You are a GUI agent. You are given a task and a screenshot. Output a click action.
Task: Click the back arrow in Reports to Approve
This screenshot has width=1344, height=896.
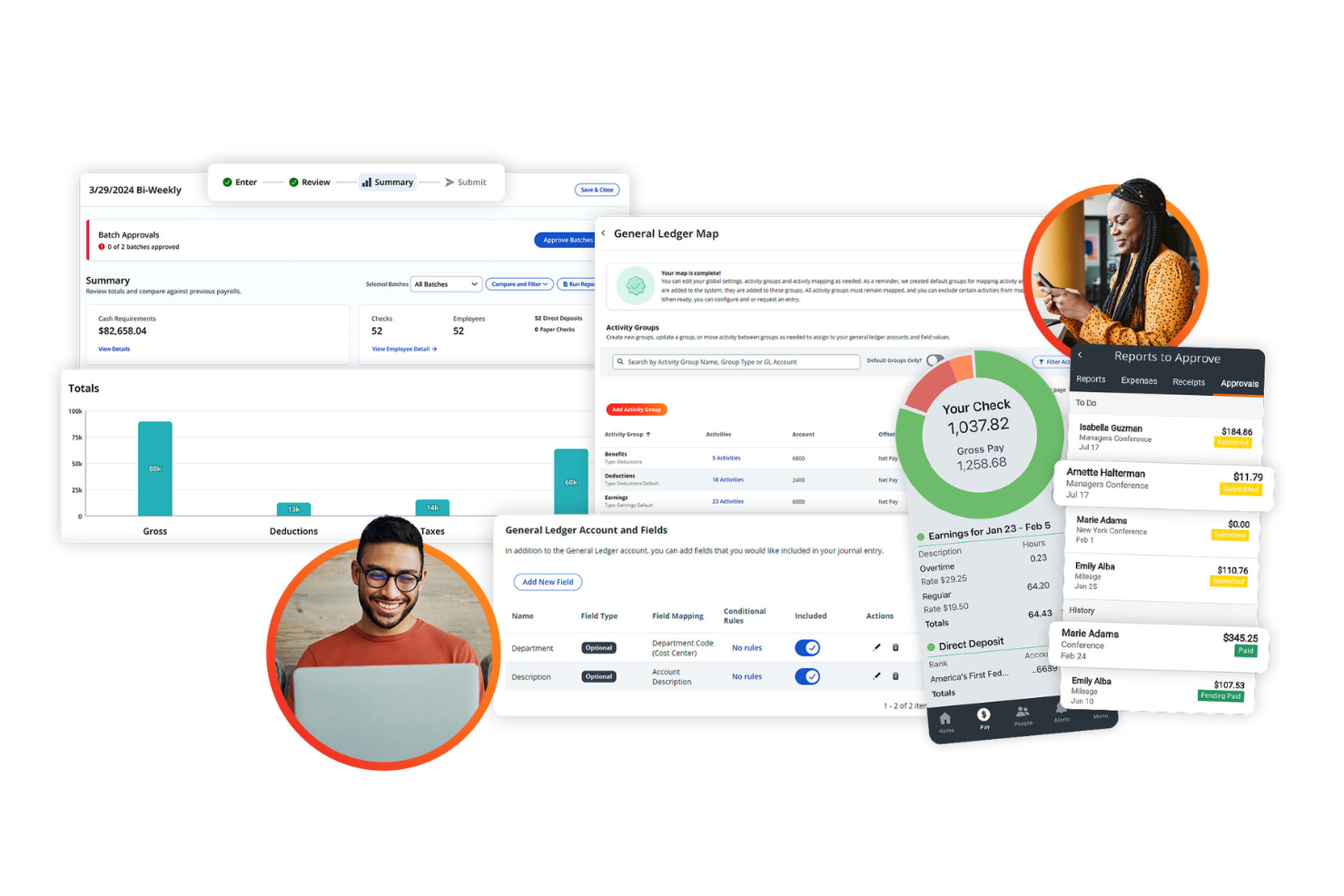pyautogui.click(x=1080, y=355)
